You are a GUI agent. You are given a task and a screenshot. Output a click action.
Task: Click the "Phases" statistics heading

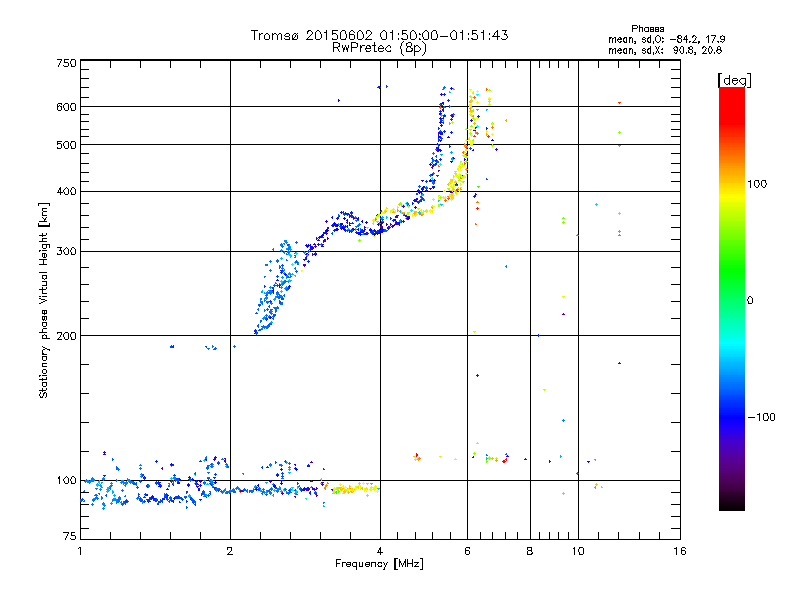point(647,29)
